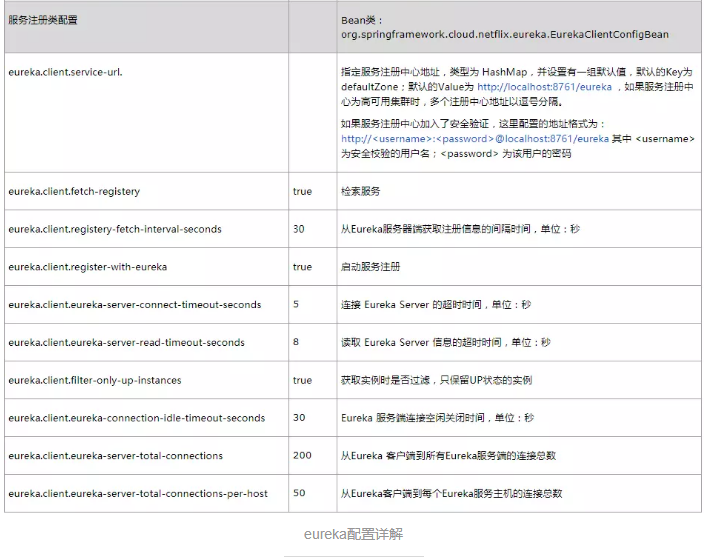This screenshot has height=559, width=708.
Task: Click the http://localhost:8761/eureka default link
Action: click(x=544, y=87)
